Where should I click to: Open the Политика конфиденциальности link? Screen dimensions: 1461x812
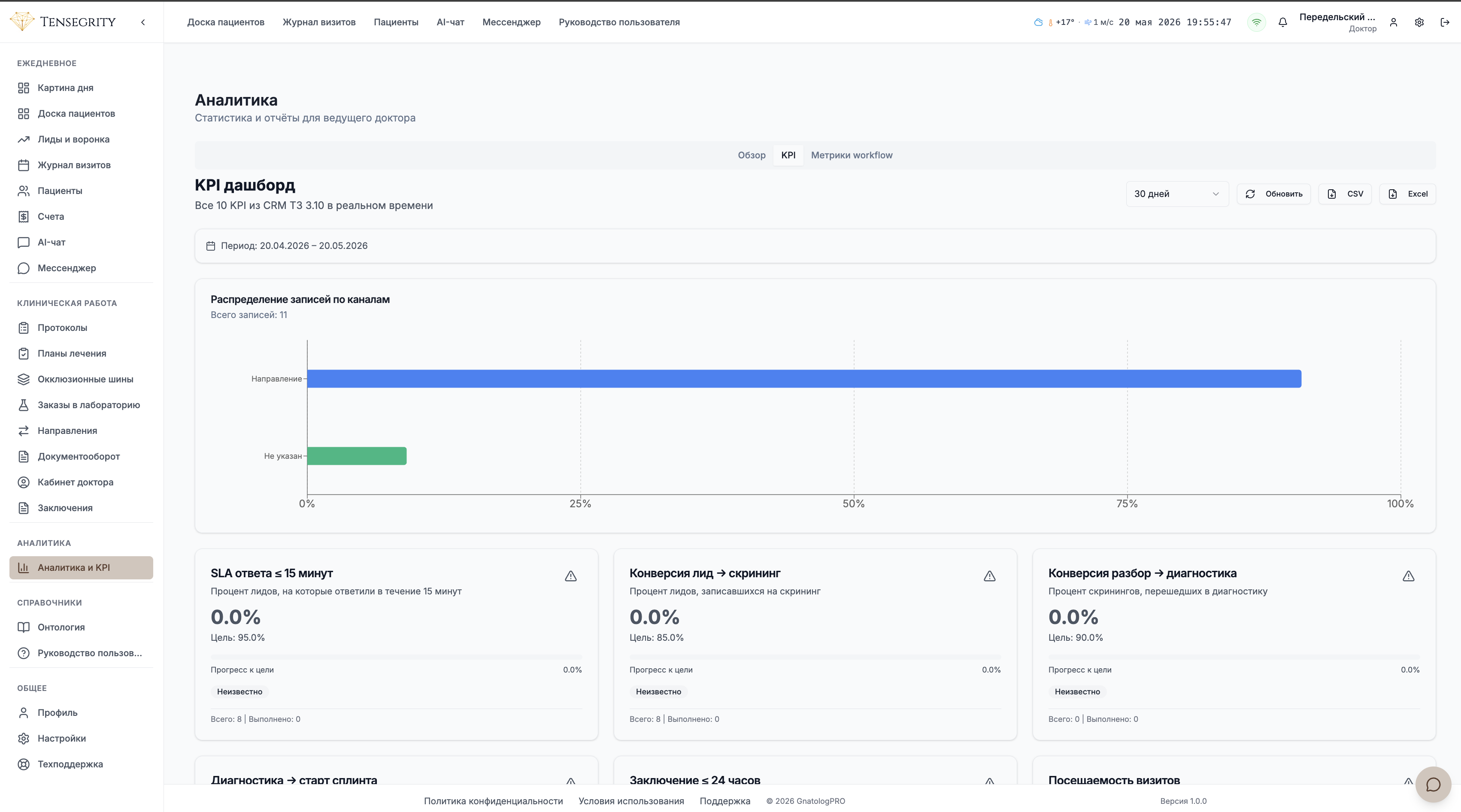pos(494,801)
